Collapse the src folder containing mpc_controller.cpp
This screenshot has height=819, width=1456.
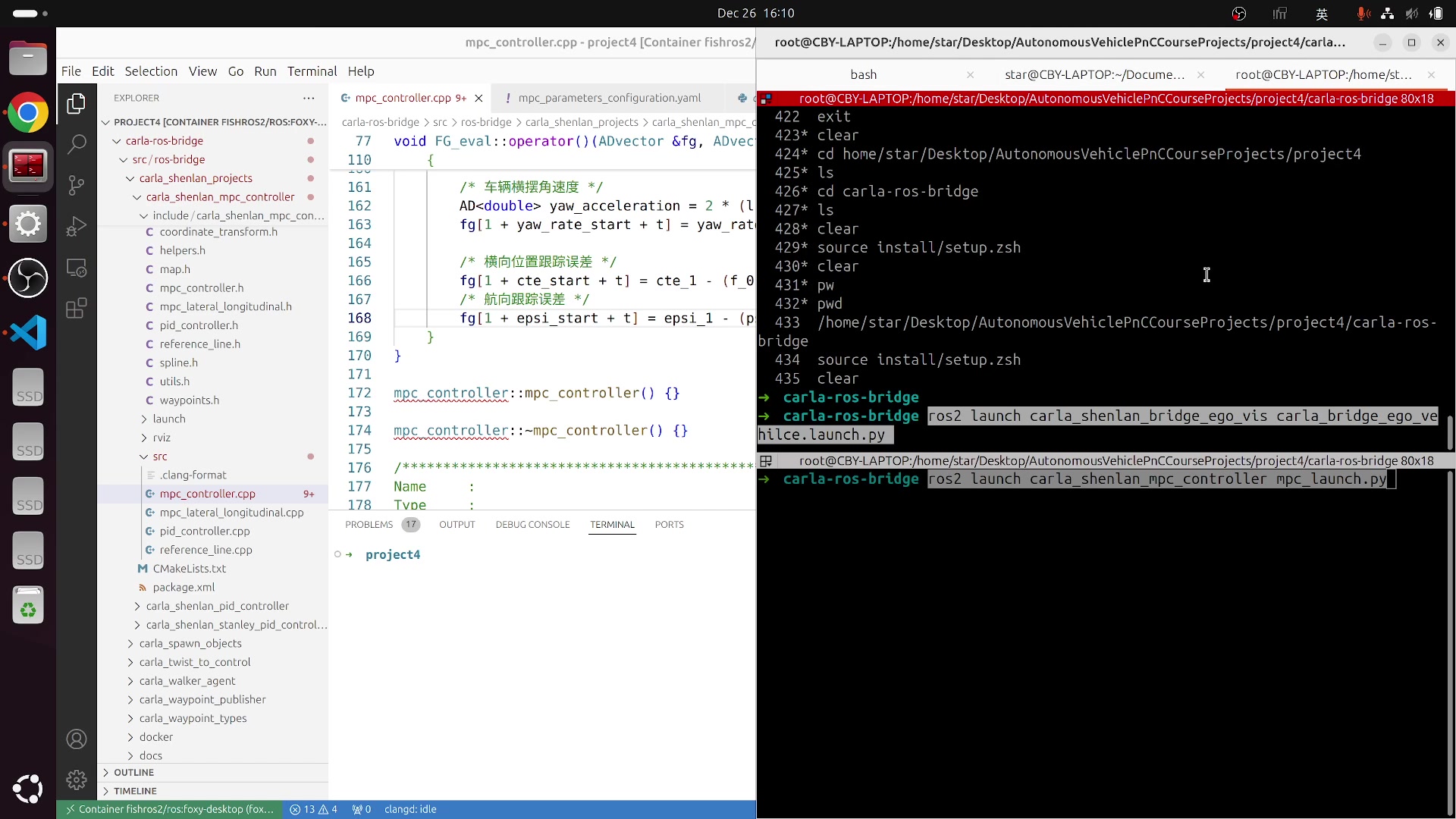pos(159,457)
